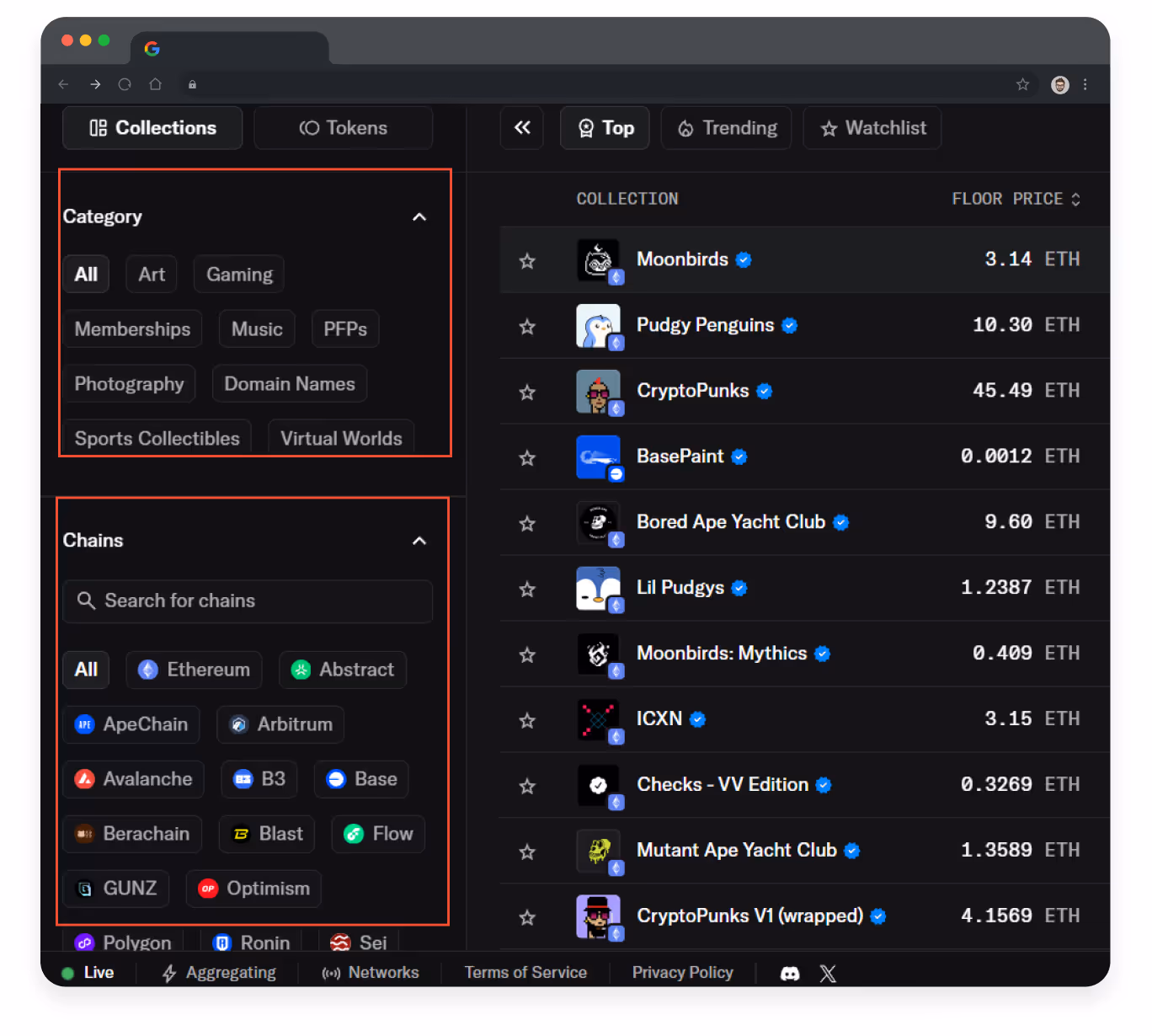Open Discord link icon in footer
The width and height of the screenshot is (1152, 1036).
coord(790,974)
